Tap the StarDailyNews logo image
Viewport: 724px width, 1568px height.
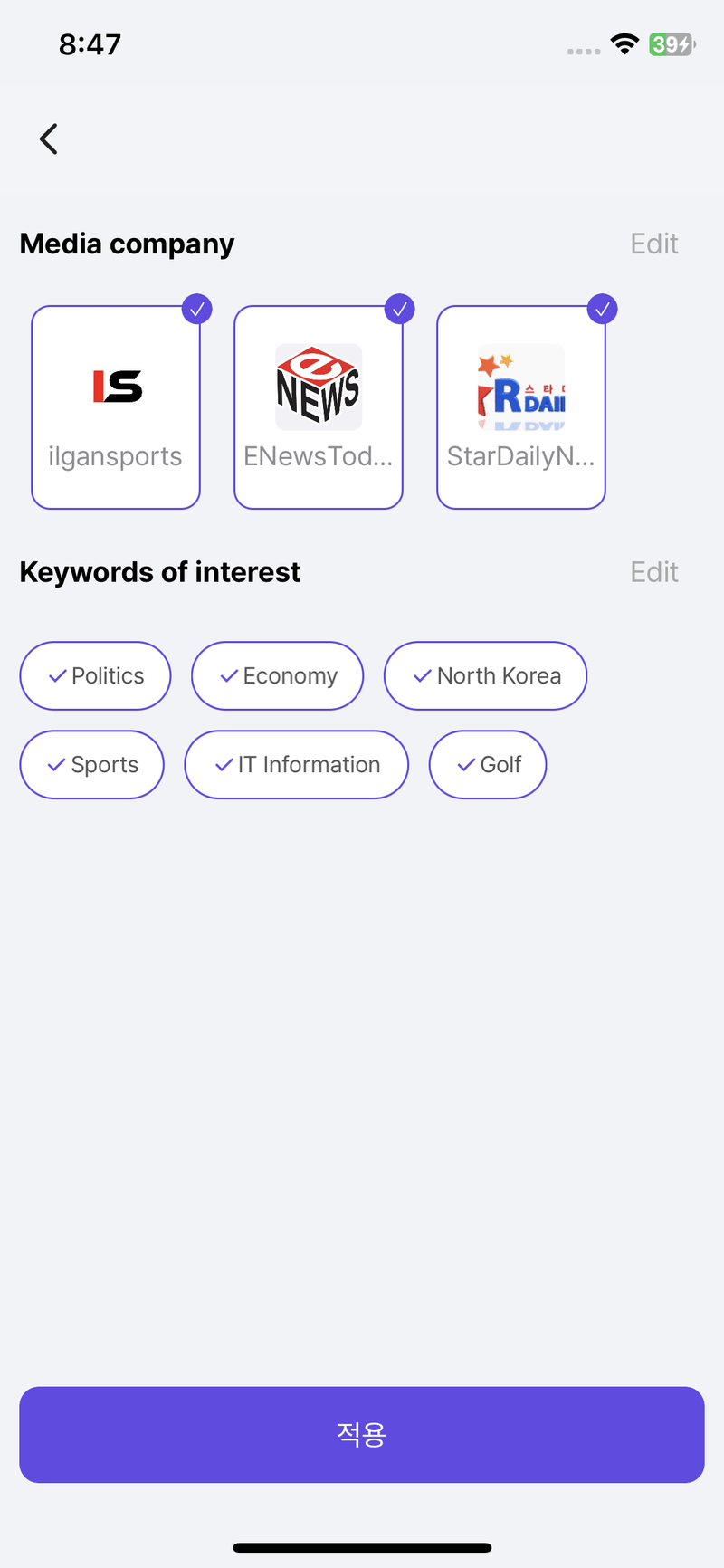pyautogui.click(x=521, y=387)
